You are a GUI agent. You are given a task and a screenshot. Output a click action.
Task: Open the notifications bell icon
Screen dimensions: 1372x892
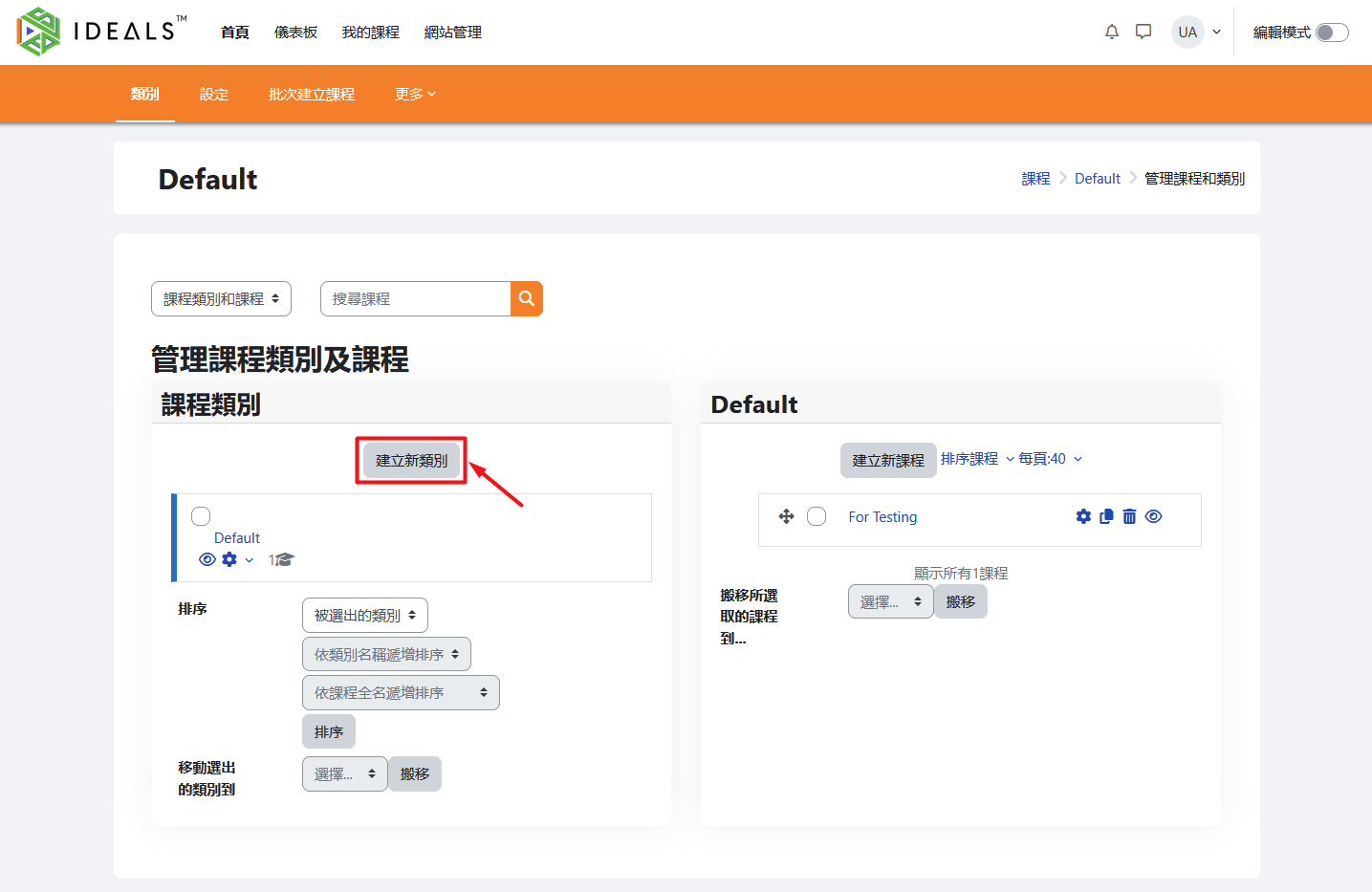tap(1111, 33)
